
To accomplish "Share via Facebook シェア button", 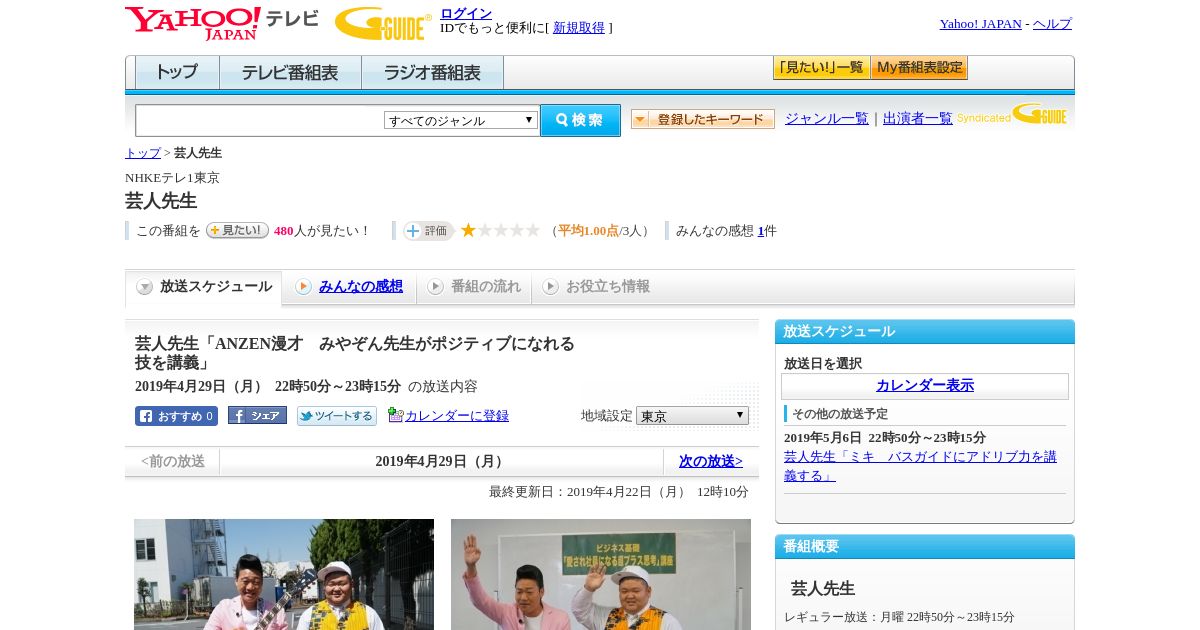I will [x=257, y=415].
